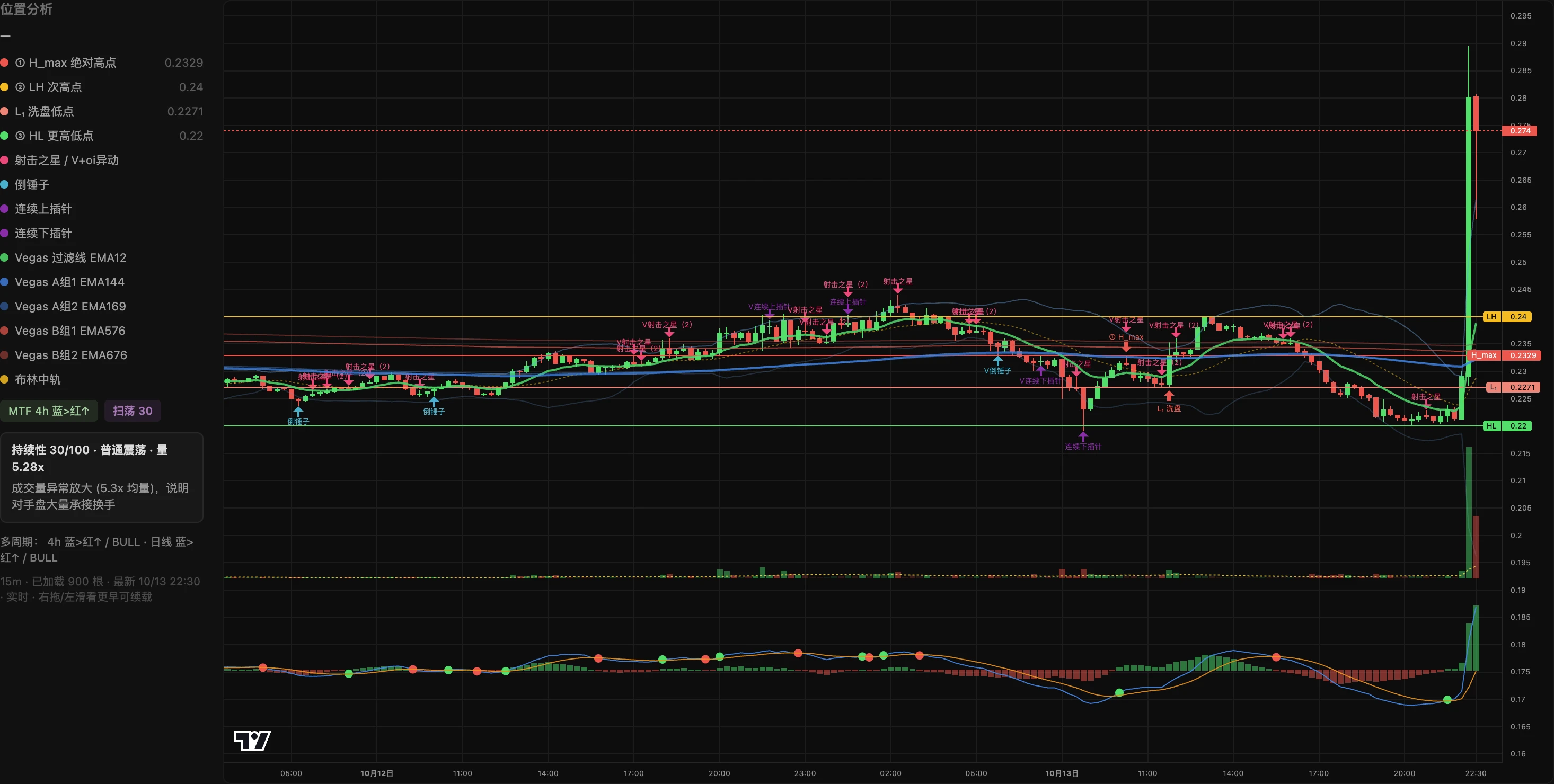Click the L₁ 0.2271 axis label

(1514, 387)
